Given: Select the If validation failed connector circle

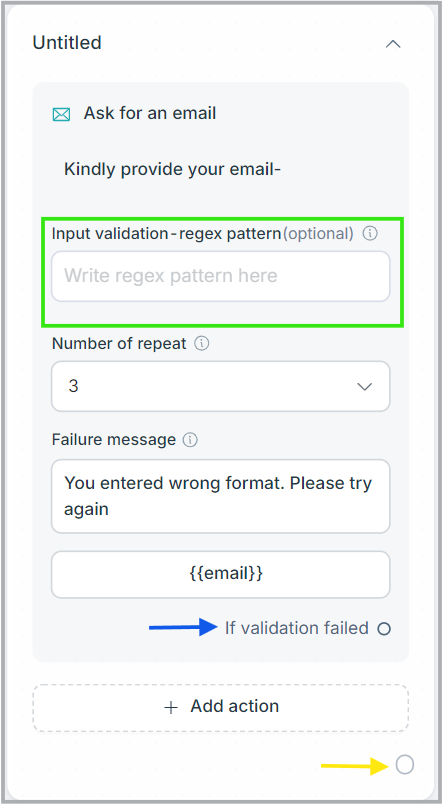Looking at the screenshot, I should (384, 629).
